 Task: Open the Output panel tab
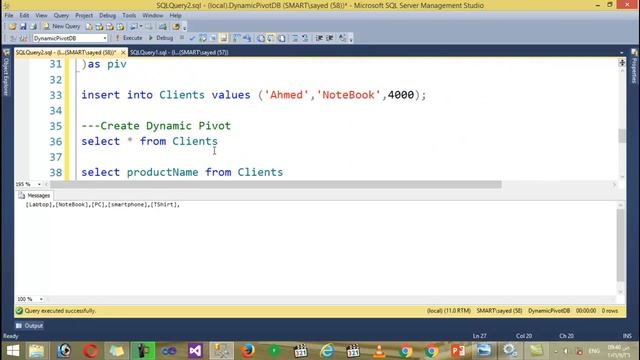[x=29, y=326]
